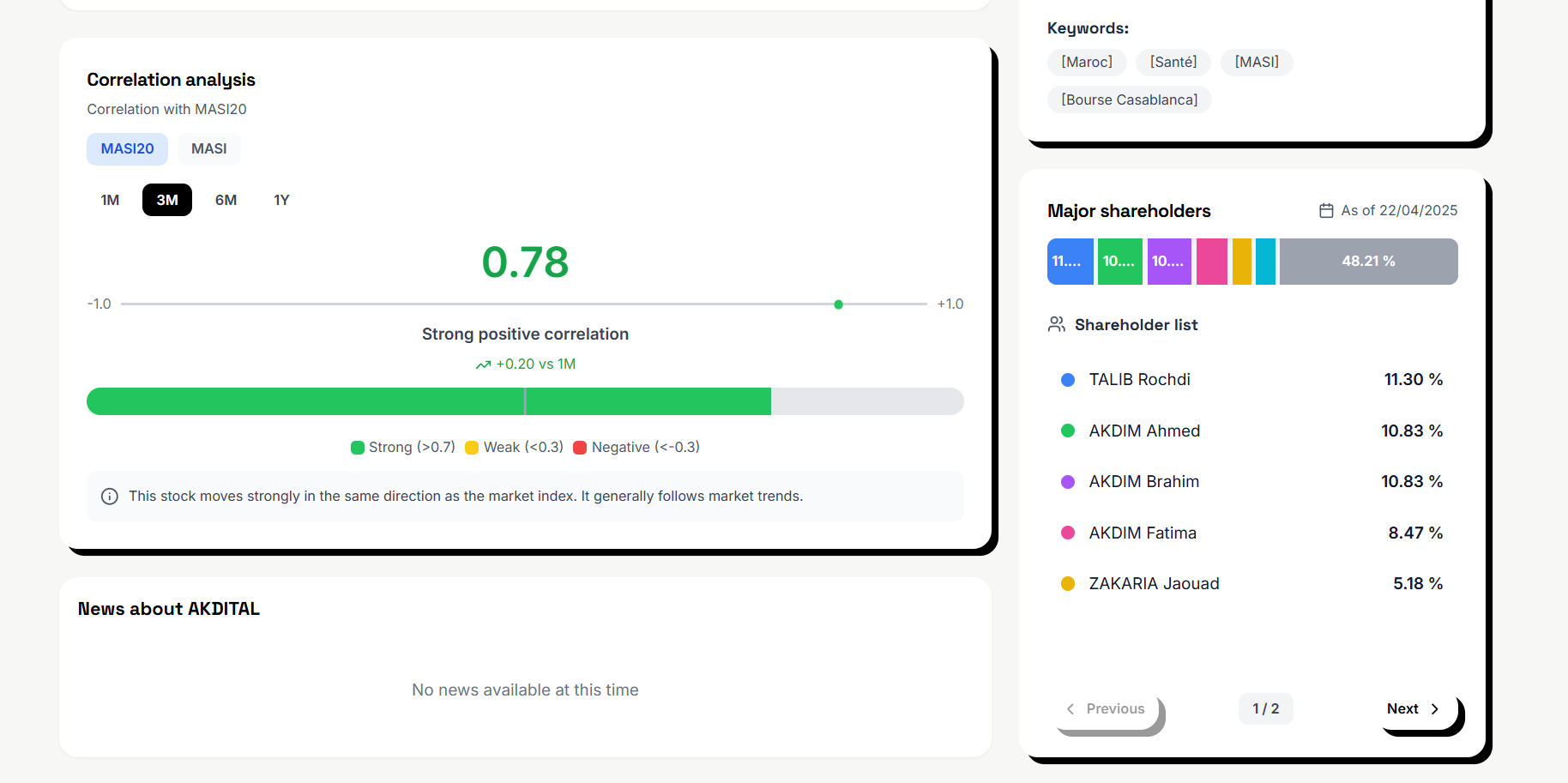Choose the 1Y correlation period
The height and width of the screenshot is (783, 1568).
pyautogui.click(x=281, y=200)
